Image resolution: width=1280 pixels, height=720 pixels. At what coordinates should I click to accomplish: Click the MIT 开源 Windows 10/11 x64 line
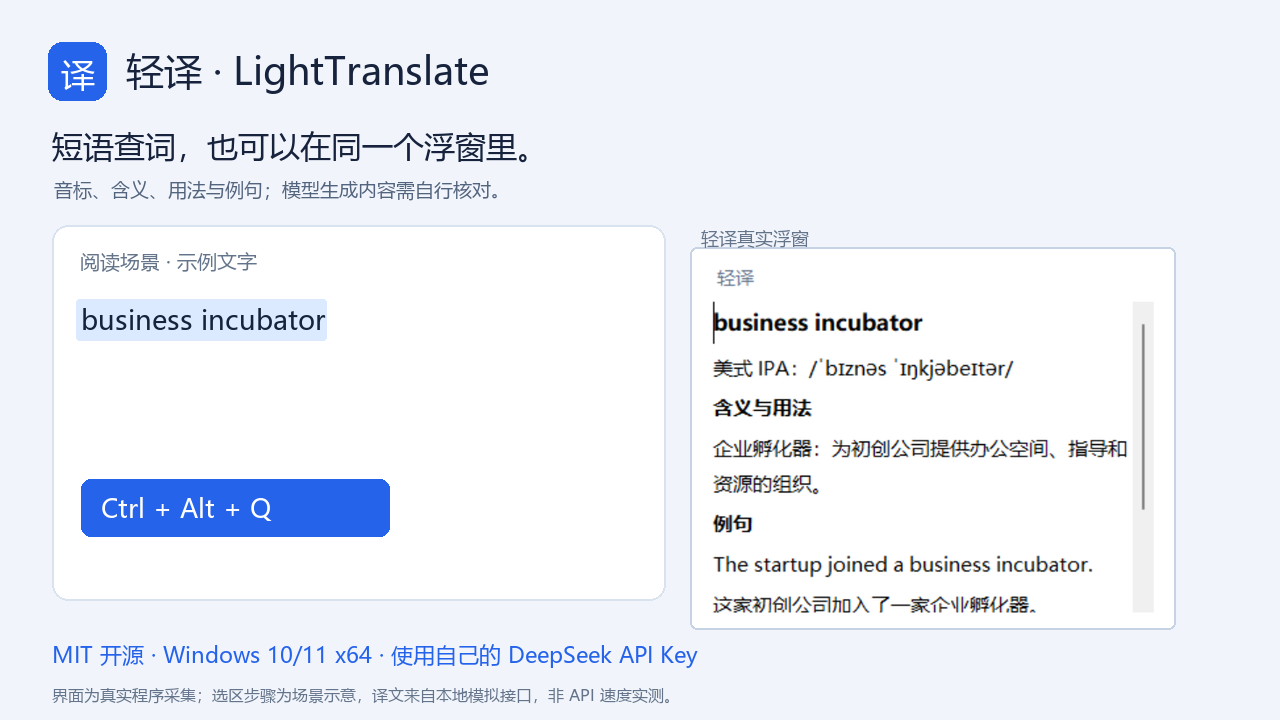tap(375, 655)
